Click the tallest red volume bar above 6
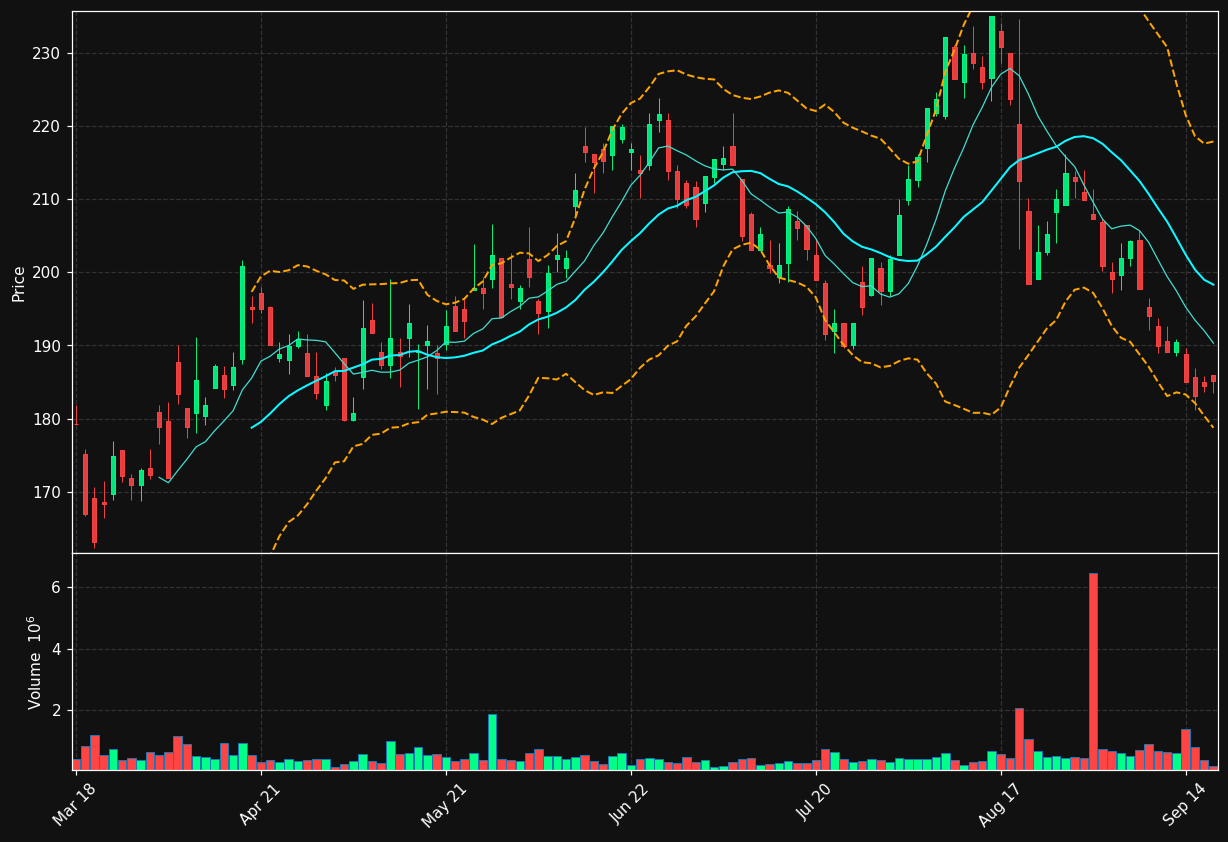This screenshot has height=842, width=1228. tap(1093, 671)
